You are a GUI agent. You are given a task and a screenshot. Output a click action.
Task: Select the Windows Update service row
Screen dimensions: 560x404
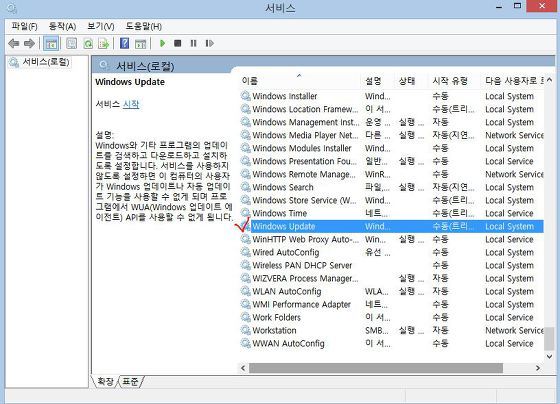pos(392,226)
